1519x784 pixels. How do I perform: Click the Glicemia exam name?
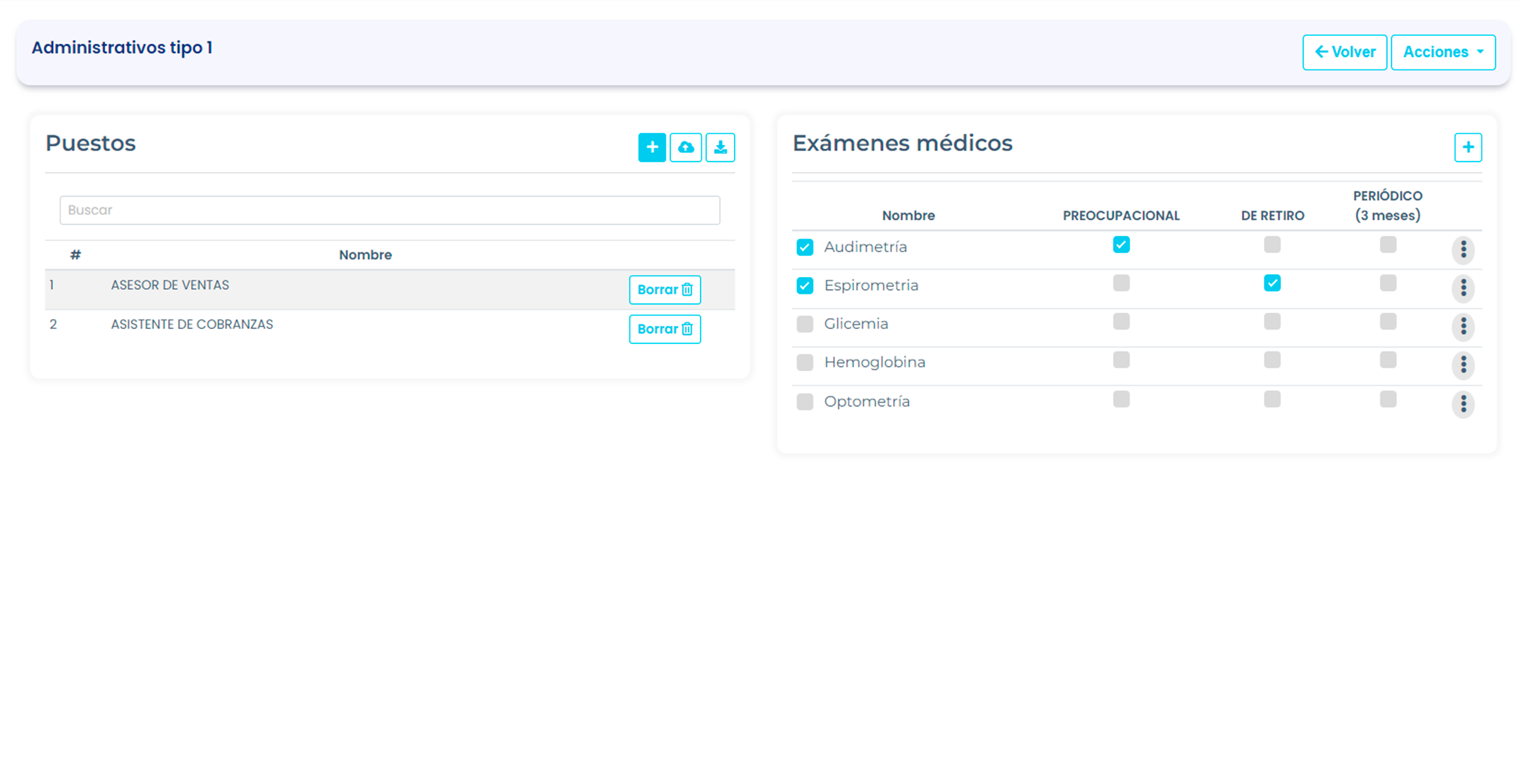tap(855, 324)
